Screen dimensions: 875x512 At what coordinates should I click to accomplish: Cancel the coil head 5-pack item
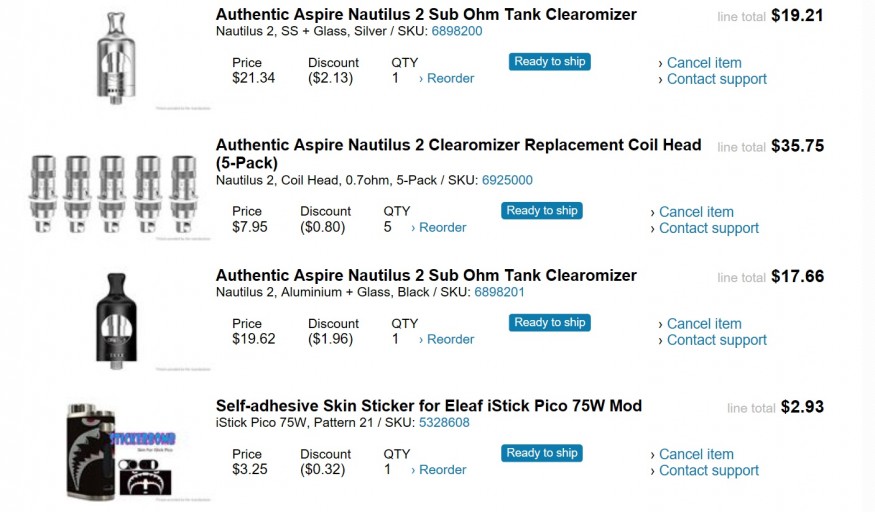[x=696, y=212]
